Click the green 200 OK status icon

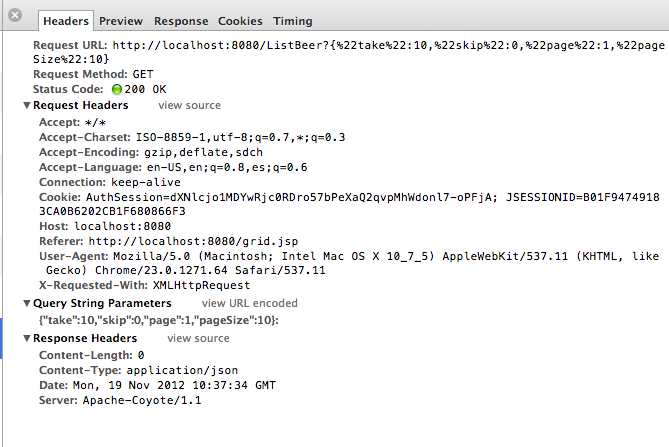click(x=117, y=89)
